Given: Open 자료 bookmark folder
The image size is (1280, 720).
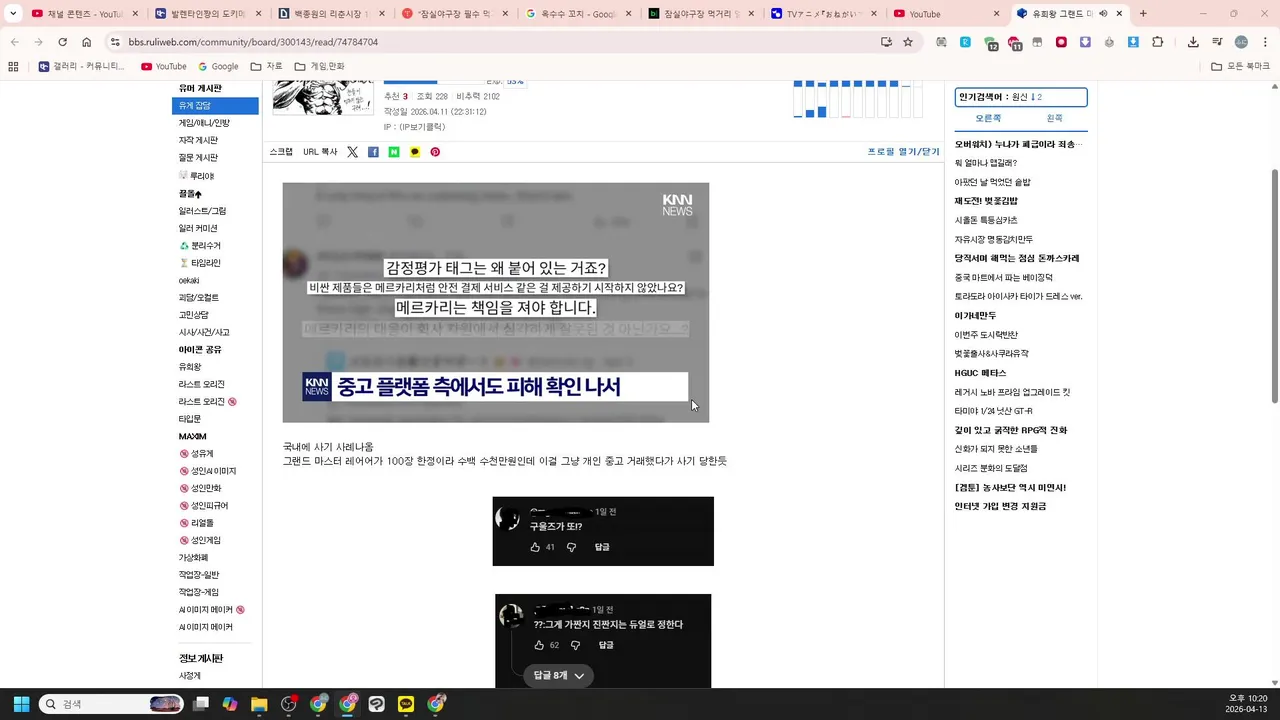Looking at the screenshot, I should pyautogui.click(x=266, y=66).
